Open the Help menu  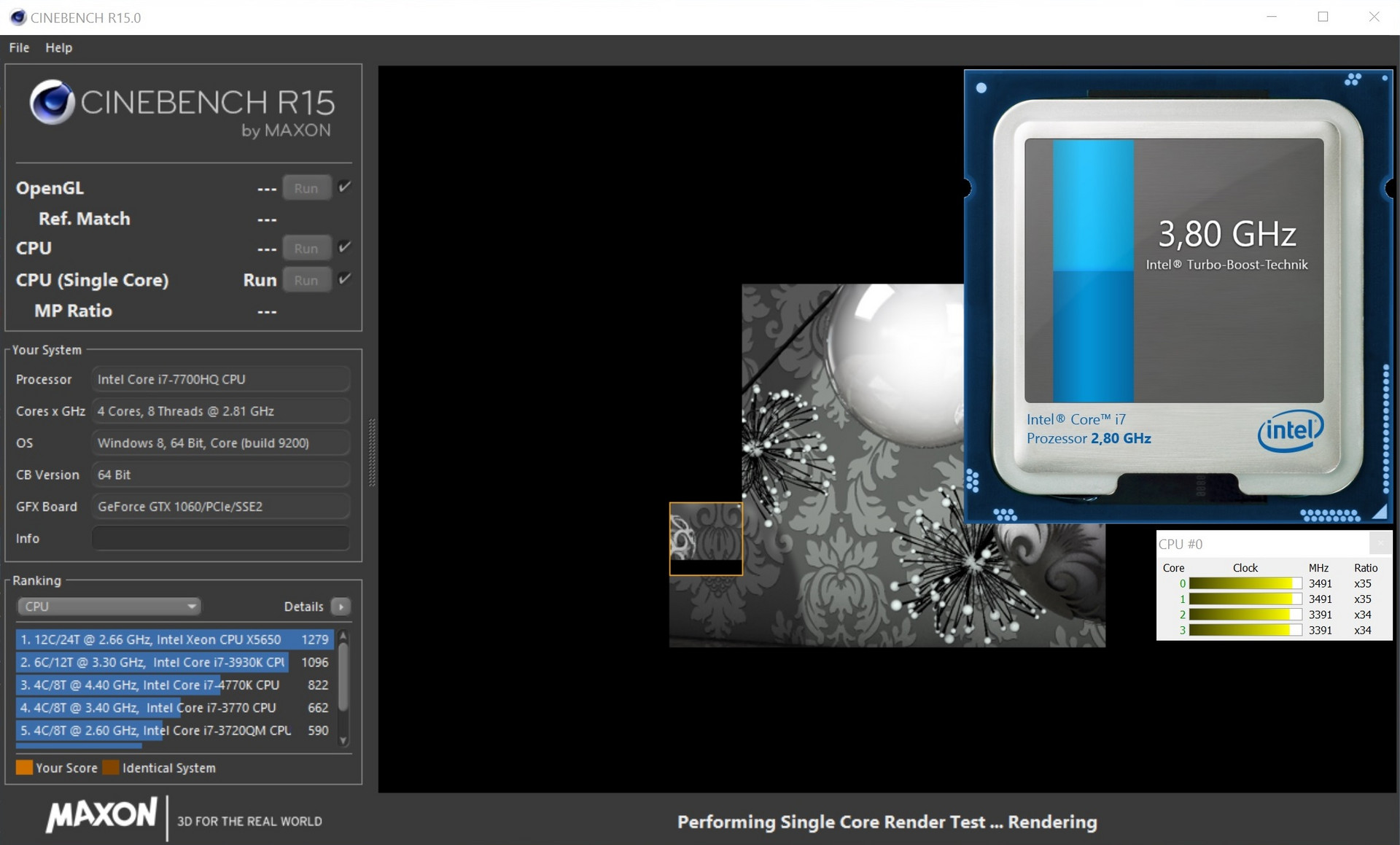coord(58,47)
